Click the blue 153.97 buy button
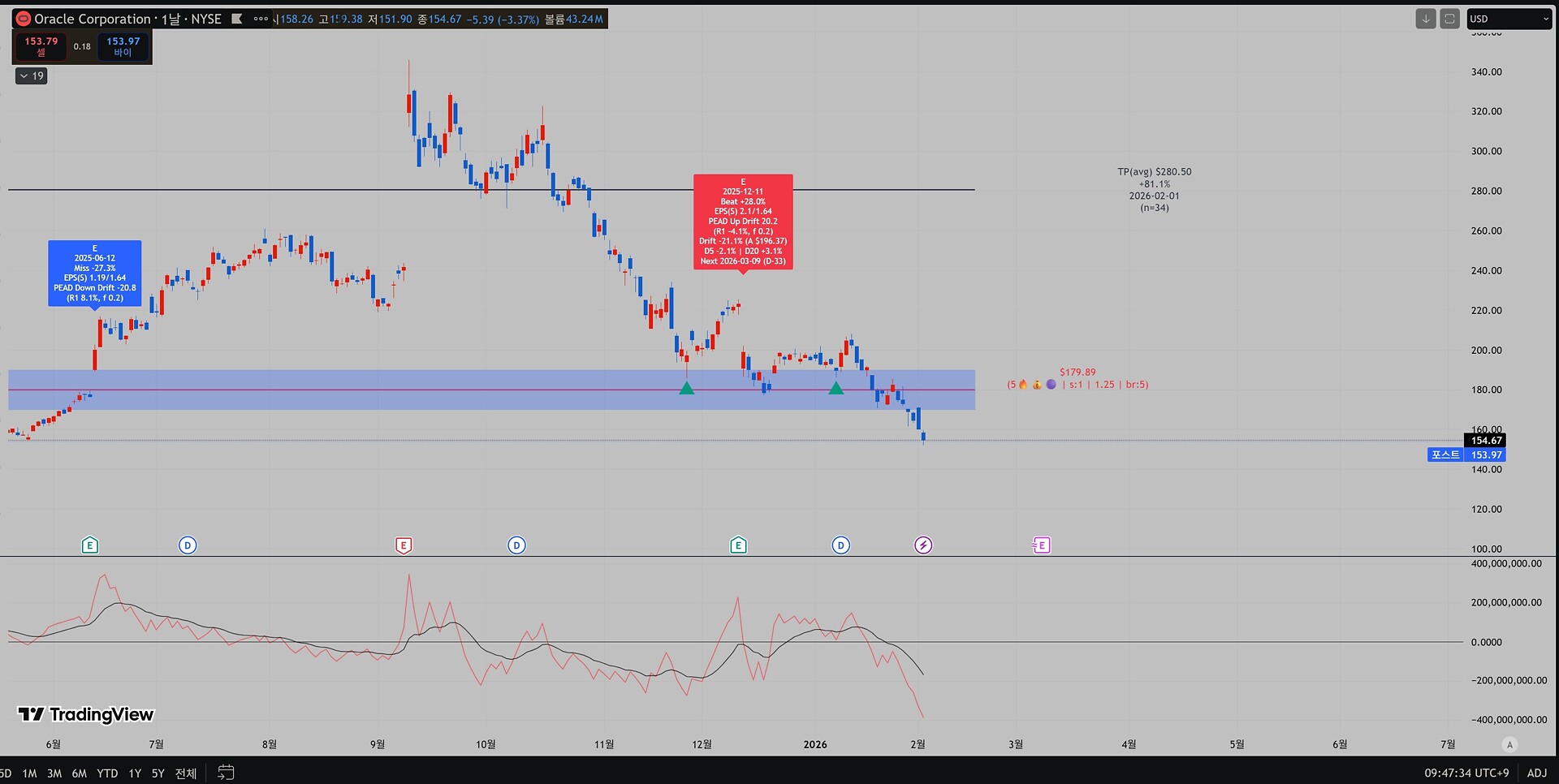 click(x=123, y=46)
